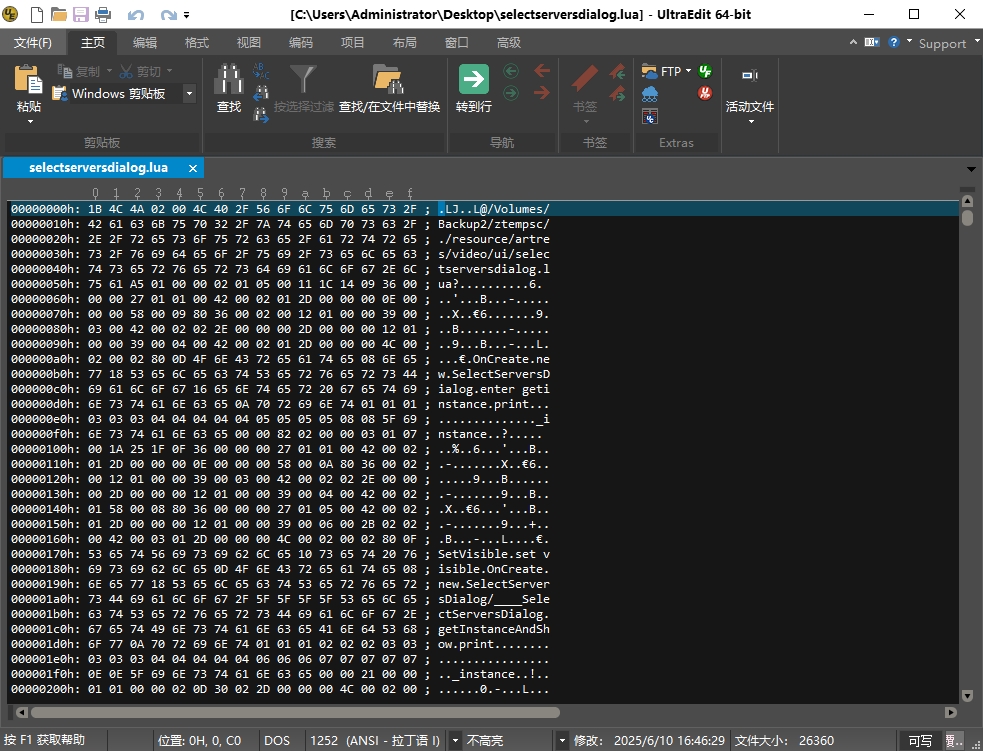Switch to the 编辑 ribbon tab
Screen dimensions: 983x752
click(145, 43)
